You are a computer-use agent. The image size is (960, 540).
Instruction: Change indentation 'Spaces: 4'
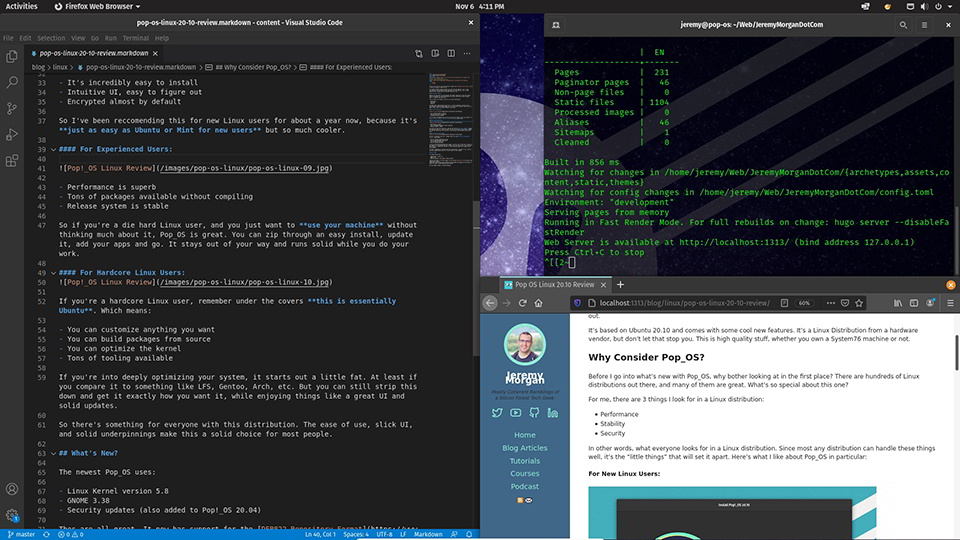point(356,534)
